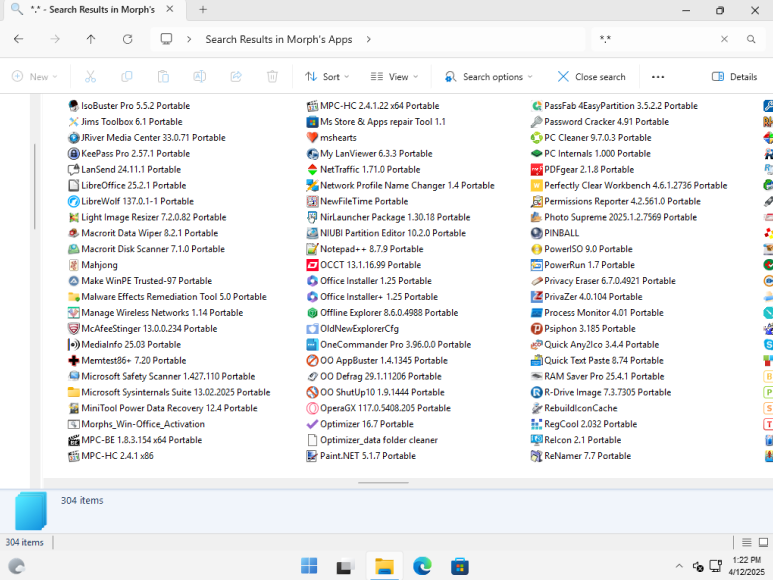773x580 pixels.
Task: Switch to details list view icon in status bar
Action: [x=746, y=542]
